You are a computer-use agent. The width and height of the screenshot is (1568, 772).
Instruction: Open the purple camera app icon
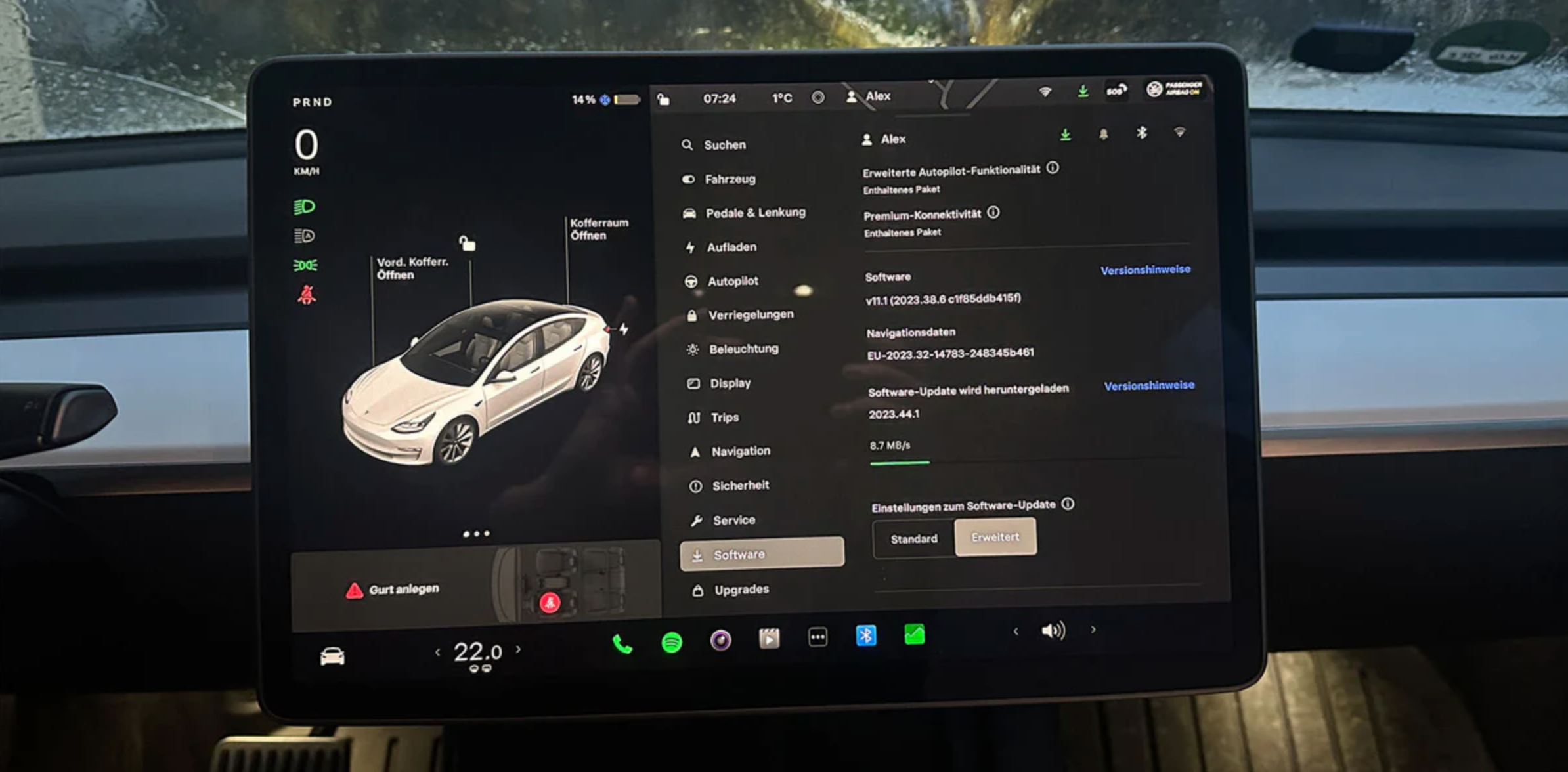[720, 639]
